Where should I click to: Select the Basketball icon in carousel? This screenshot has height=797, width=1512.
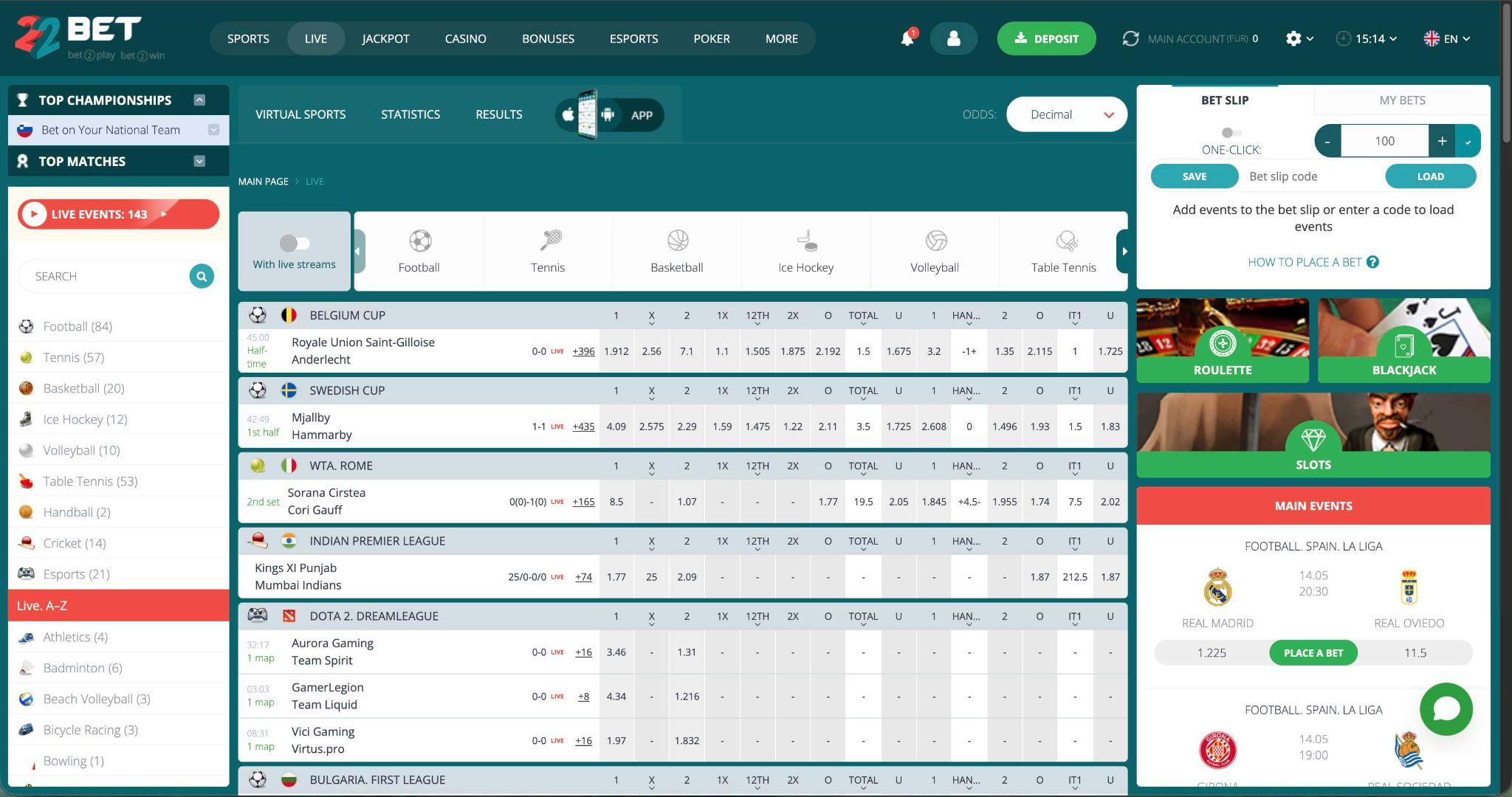pyautogui.click(x=677, y=241)
